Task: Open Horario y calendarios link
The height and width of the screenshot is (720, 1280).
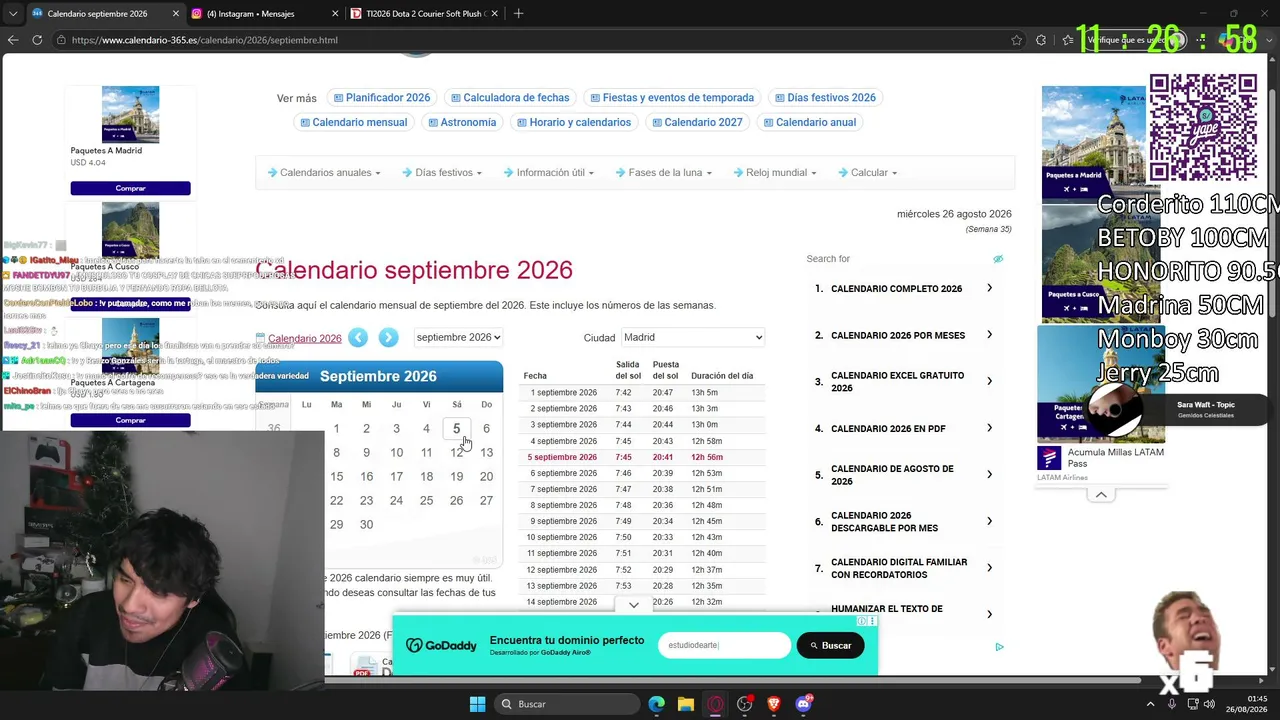Action: coord(573,123)
